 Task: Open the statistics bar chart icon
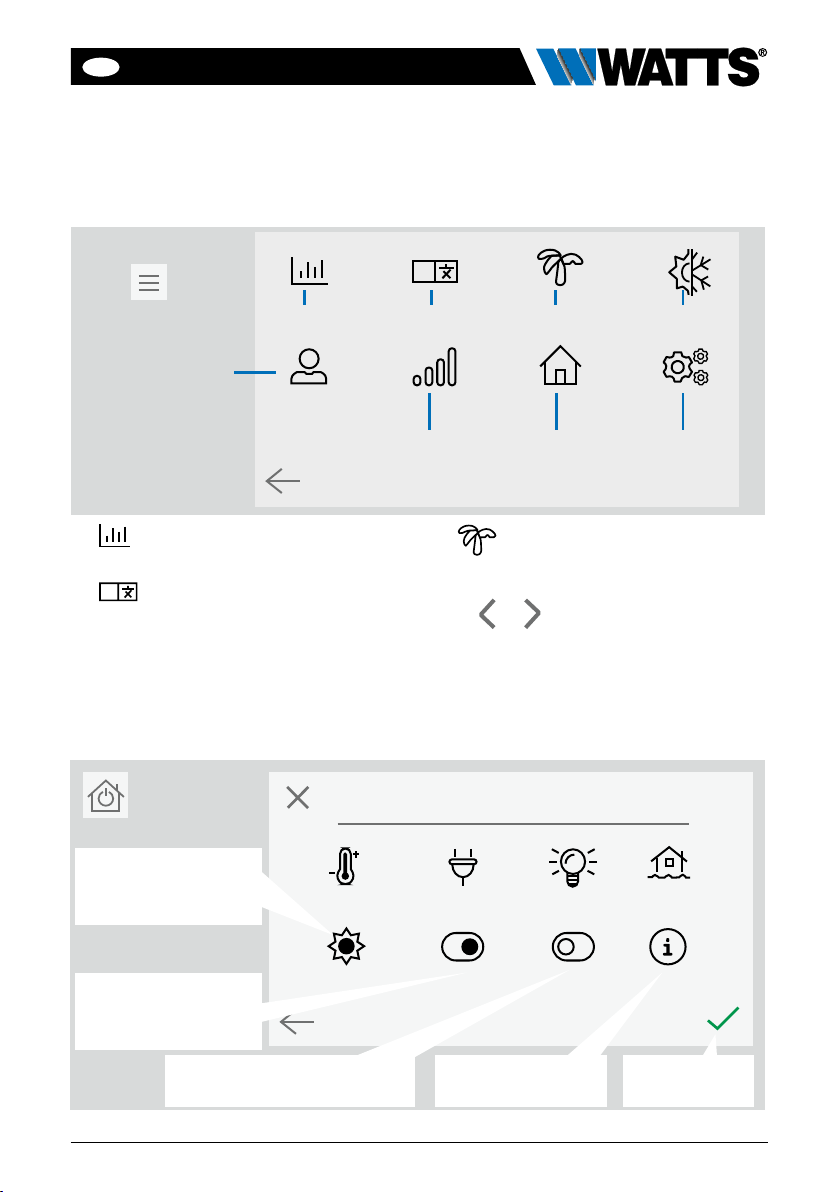point(309,271)
